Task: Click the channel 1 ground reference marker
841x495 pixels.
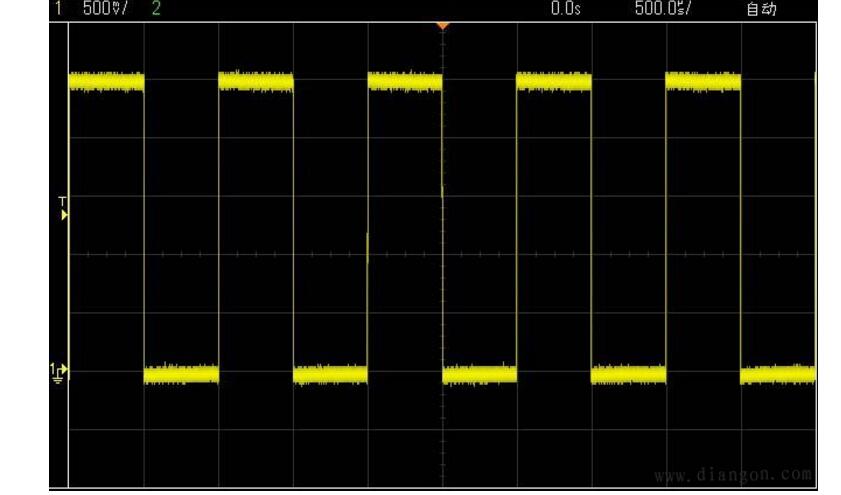Action: (57, 372)
